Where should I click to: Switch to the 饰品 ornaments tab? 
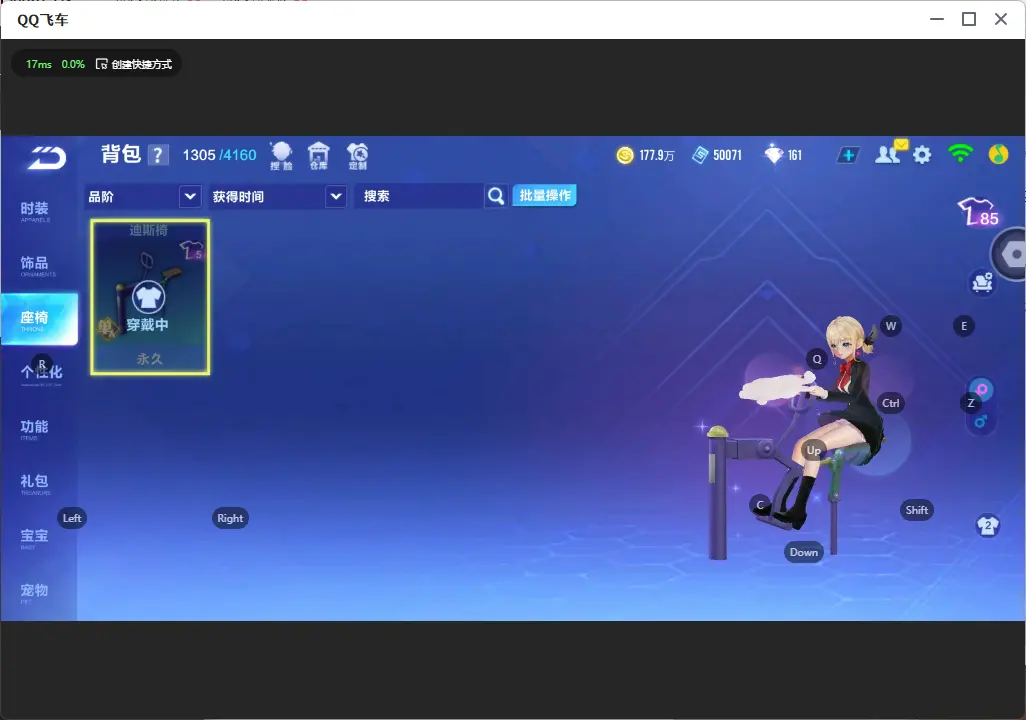pyautogui.click(x=35, y=265)
